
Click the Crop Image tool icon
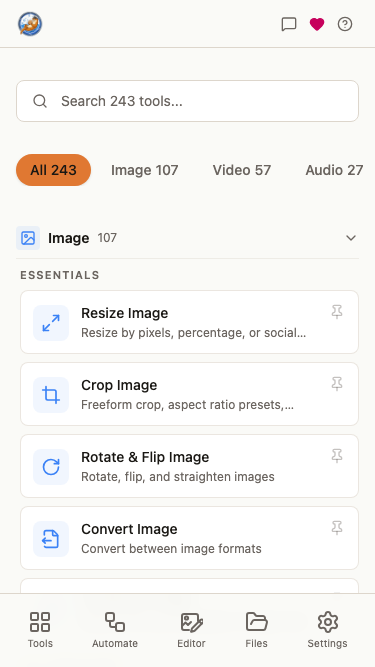coord(51,395)
